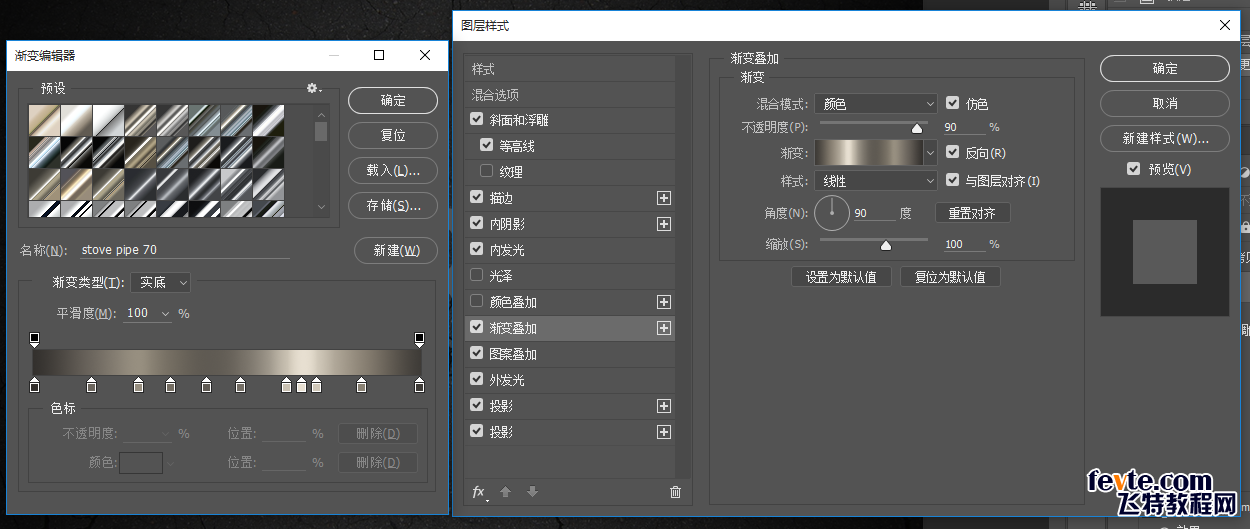The height and width of the screenshot is (529, 1250).
Task: Open the 样式 dropdown showing 线性
Action: pos(875,181)
